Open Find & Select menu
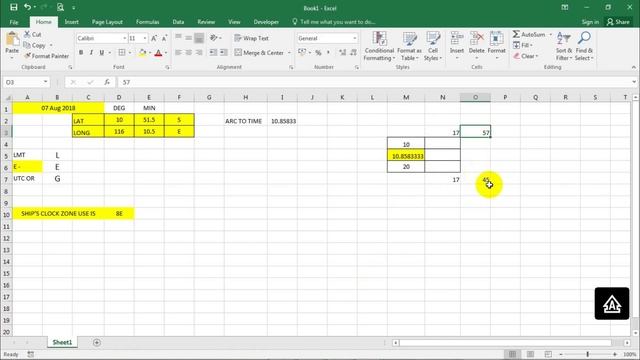Viewport: 640px width, 360px height. 584,46
